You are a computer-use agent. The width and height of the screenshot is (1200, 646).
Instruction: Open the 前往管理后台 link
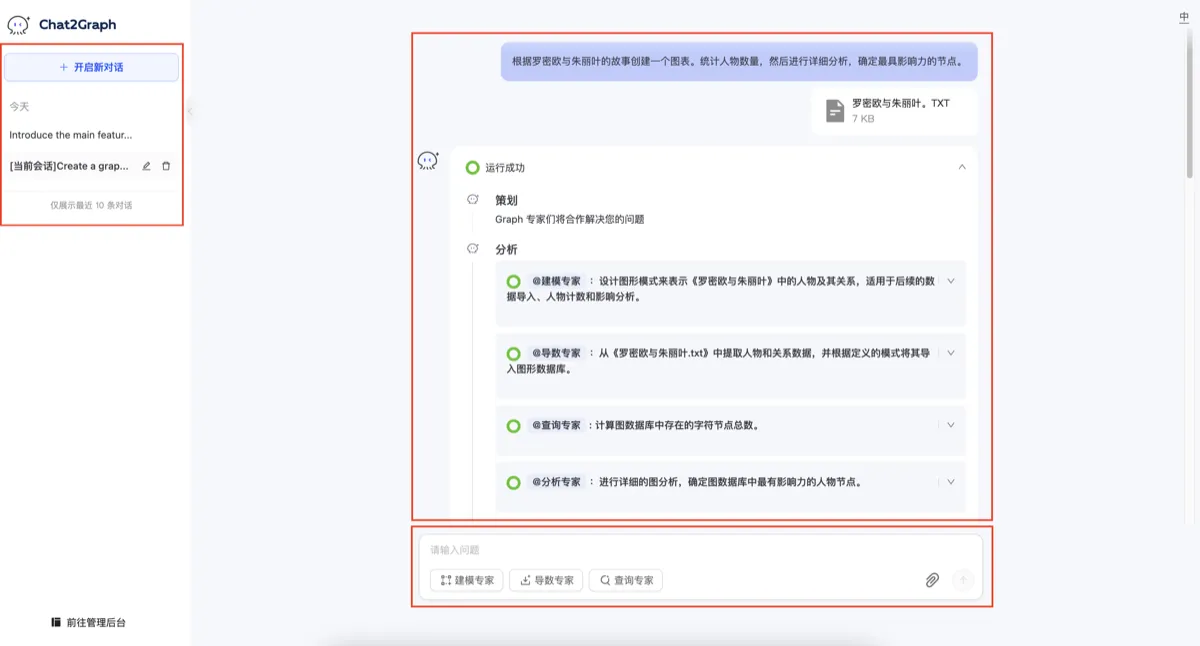[89, 622]
